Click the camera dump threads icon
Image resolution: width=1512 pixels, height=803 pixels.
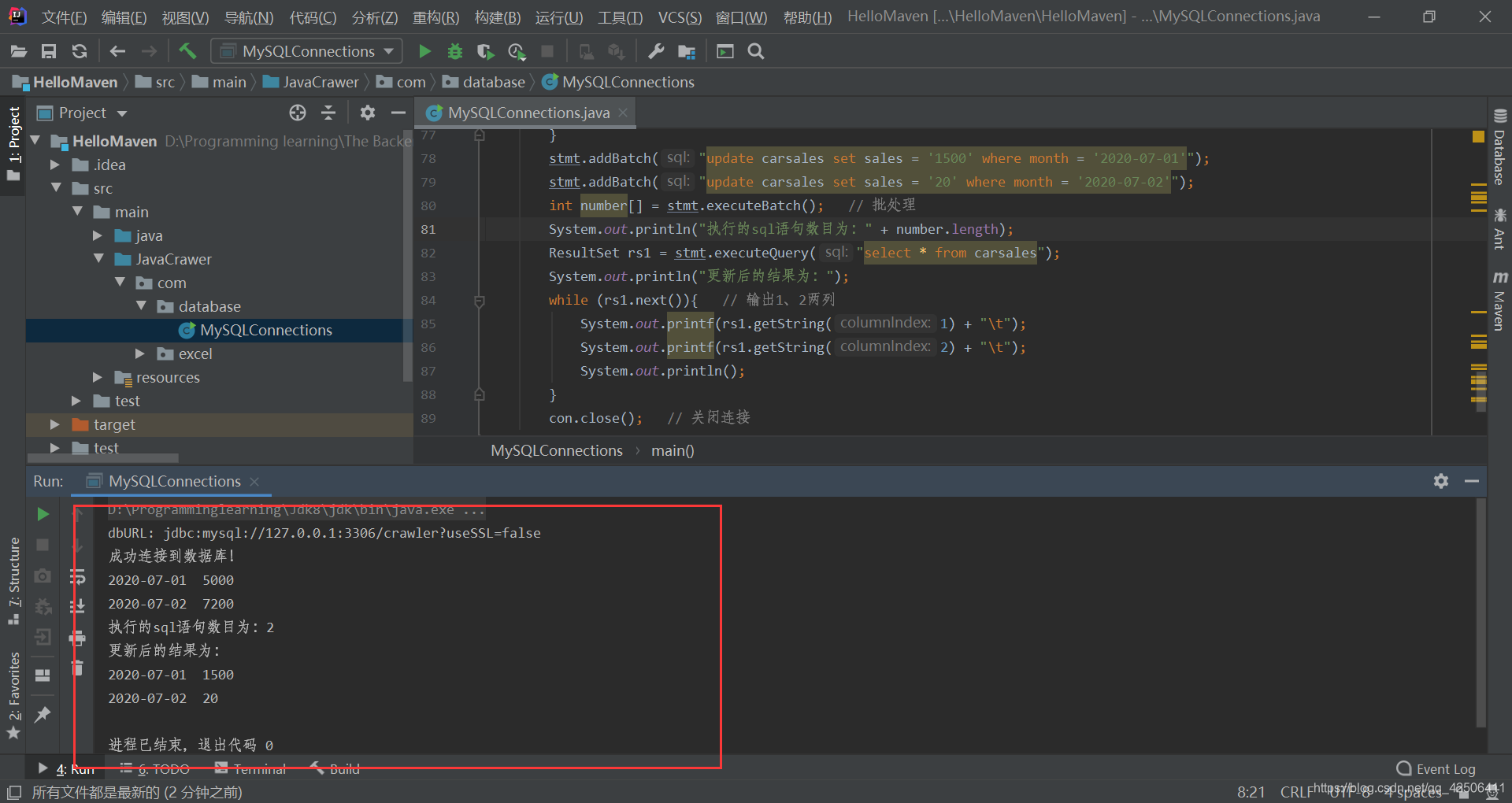[43, 576]
